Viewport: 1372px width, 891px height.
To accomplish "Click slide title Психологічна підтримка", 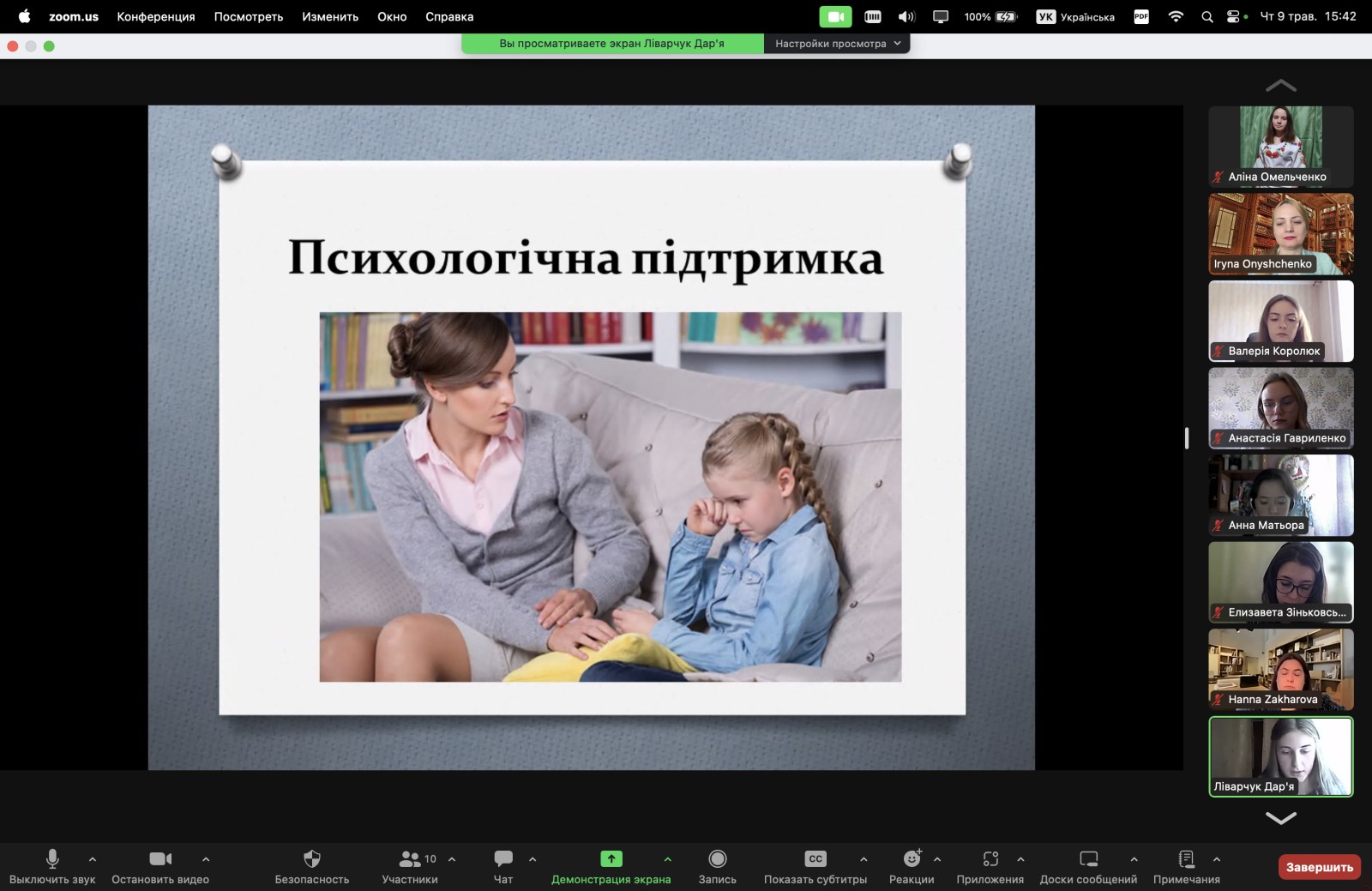I will click(586, 258).
